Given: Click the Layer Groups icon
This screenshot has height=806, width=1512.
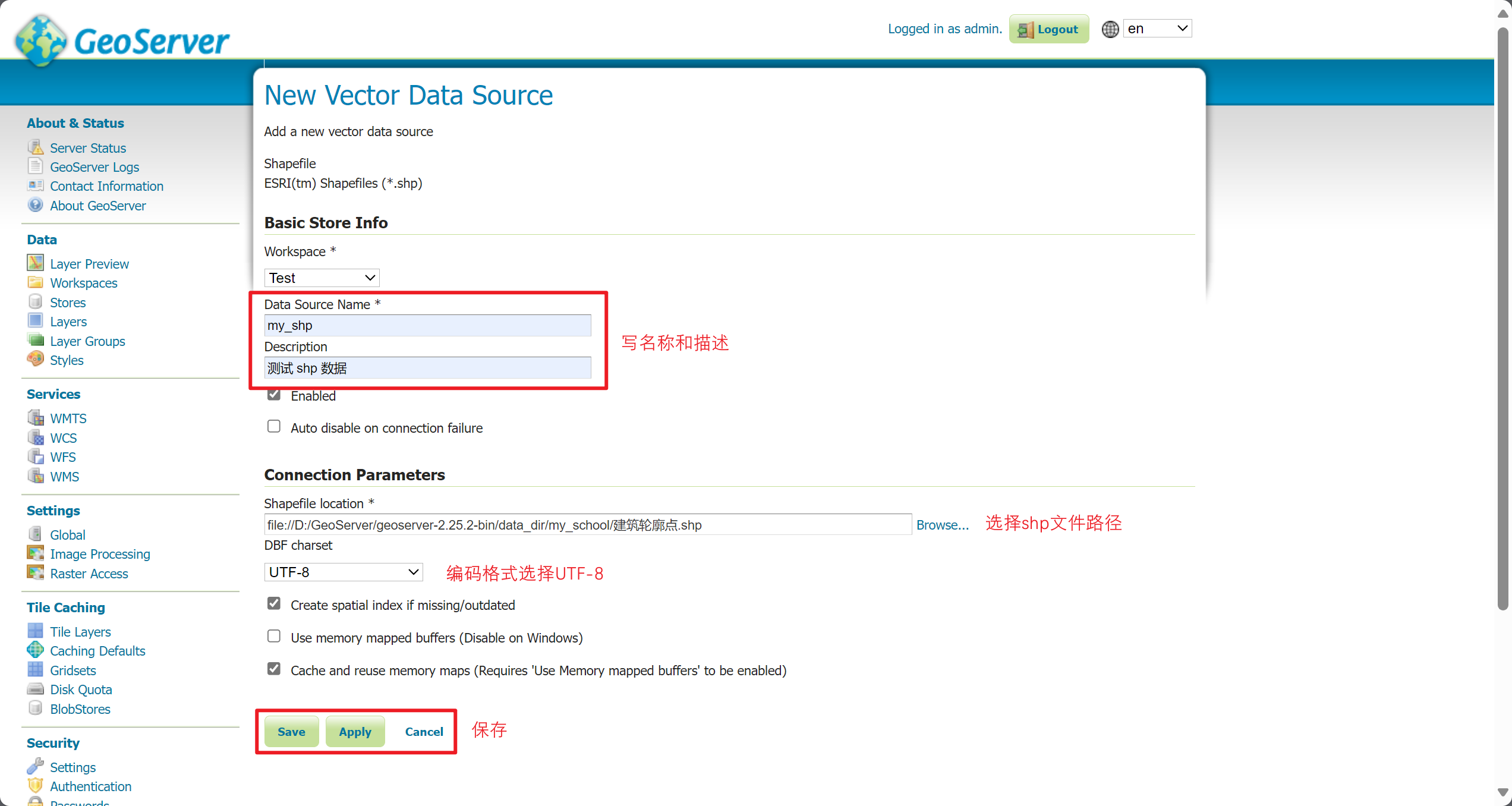Looking at the screenshot, I should pyautogui.click(x=36, y=340).
